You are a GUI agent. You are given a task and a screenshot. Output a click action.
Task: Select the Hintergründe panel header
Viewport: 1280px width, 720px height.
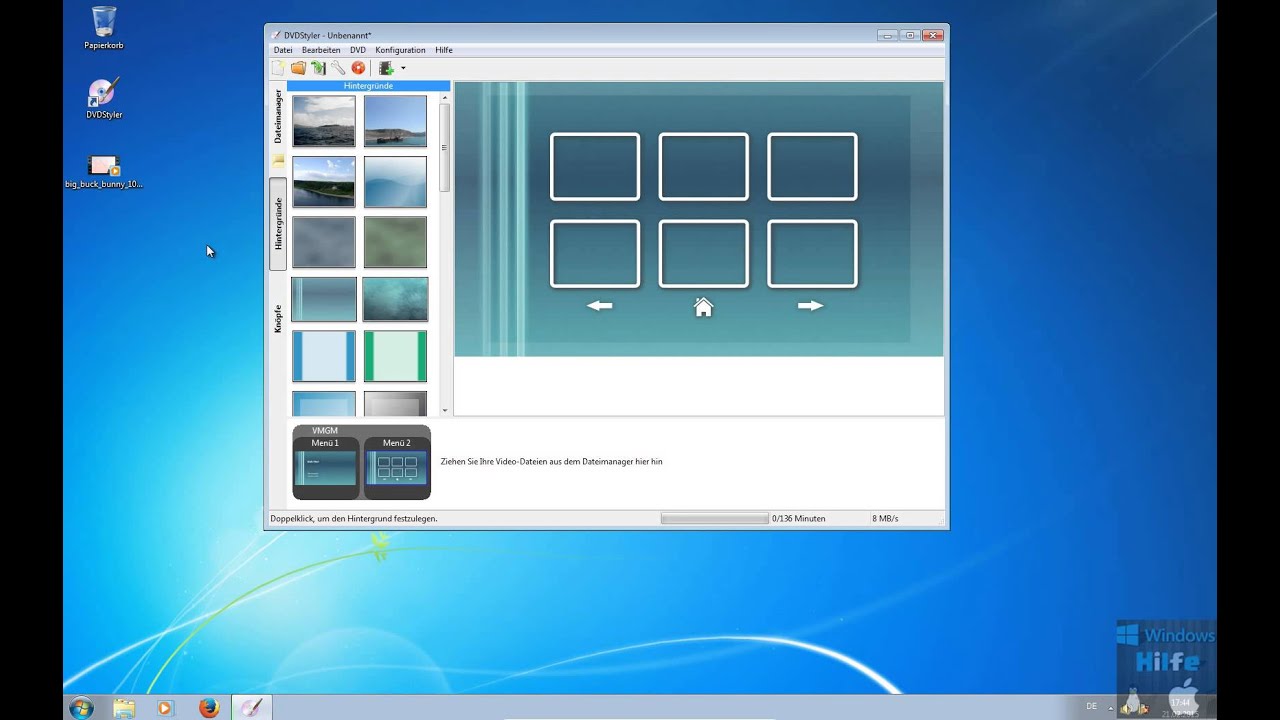tap(368, 86)
